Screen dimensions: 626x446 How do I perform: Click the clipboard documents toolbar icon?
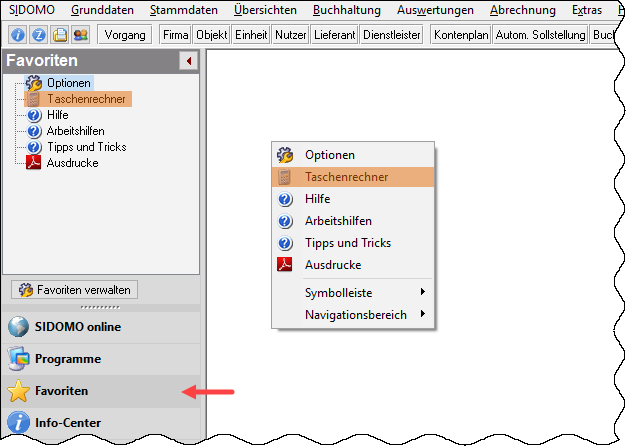tap(60, 35)
